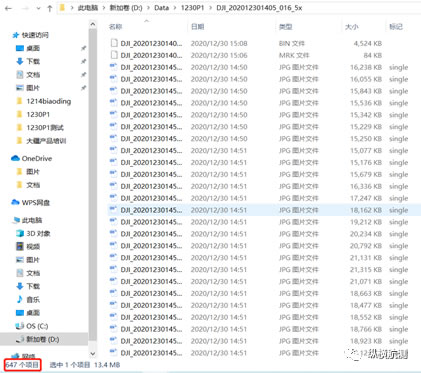The width and height of the screenshot is (421, 373).
Task: Click the 1230P1 breadcrumb segment
Action: point(192,8)
